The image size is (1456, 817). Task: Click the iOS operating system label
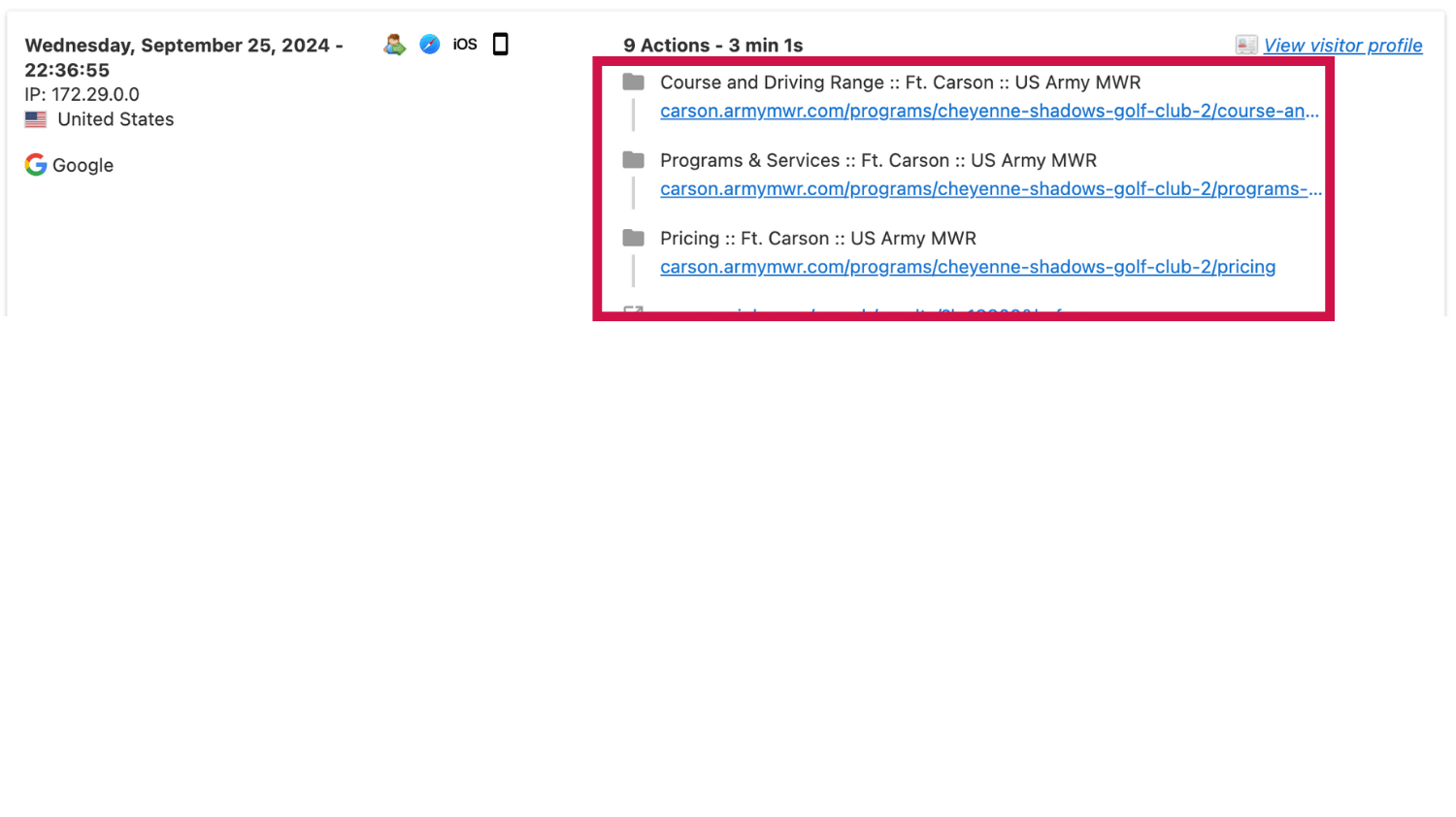(465, 45)
